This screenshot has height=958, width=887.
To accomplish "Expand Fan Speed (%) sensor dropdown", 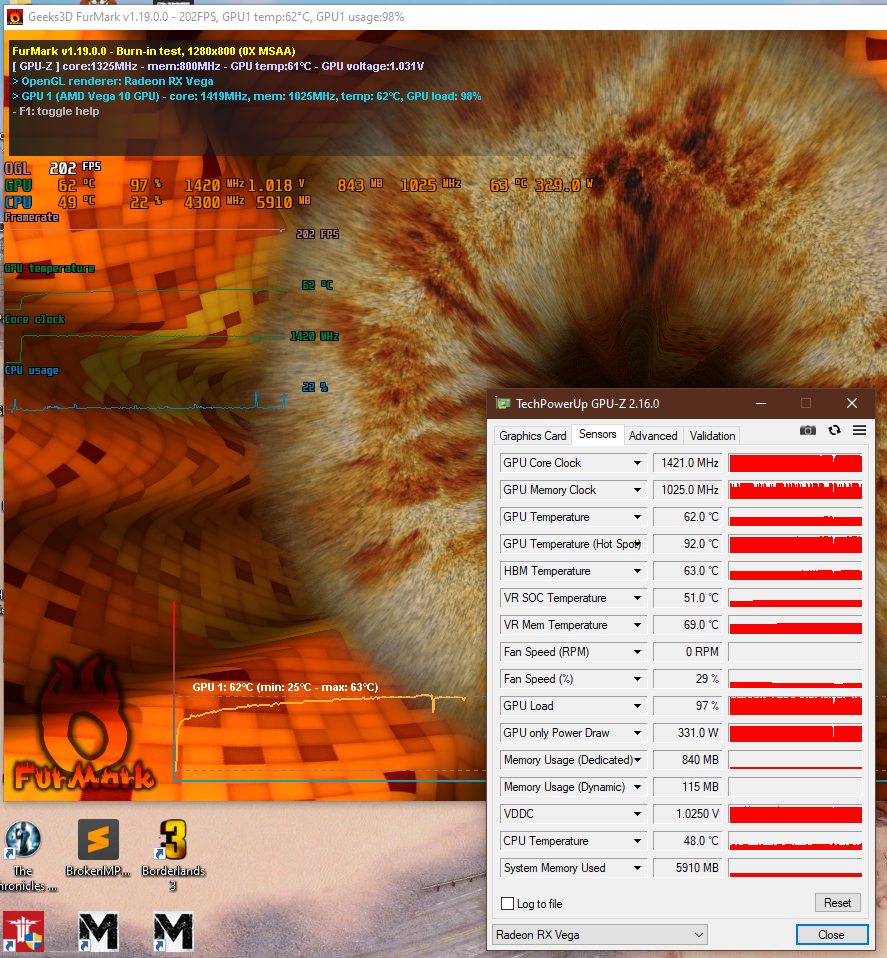I will [637, 679].
